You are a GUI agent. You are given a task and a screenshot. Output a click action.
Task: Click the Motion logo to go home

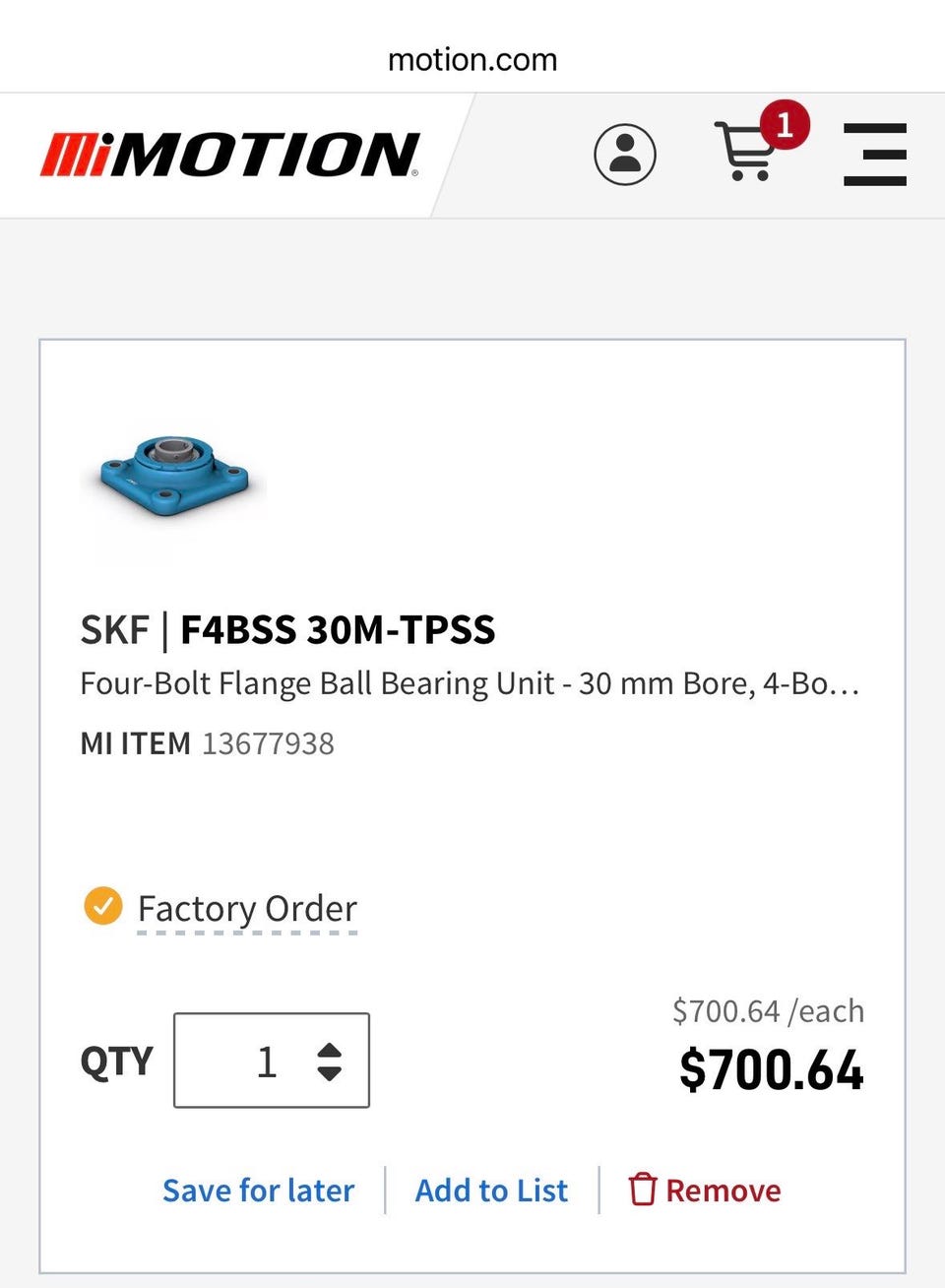[x=230, y=156]
